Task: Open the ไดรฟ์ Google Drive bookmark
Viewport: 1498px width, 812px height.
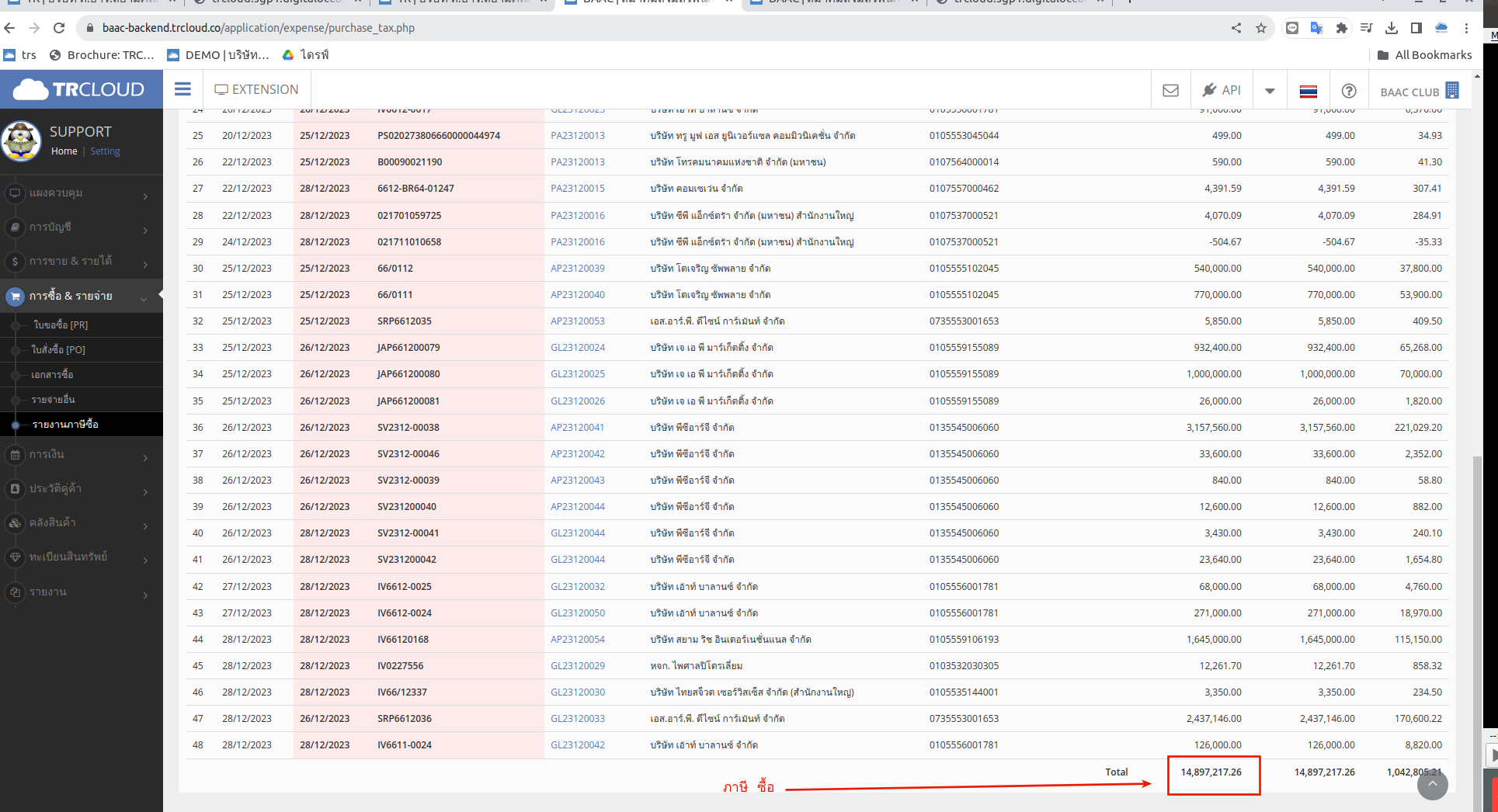Action: 306,55
